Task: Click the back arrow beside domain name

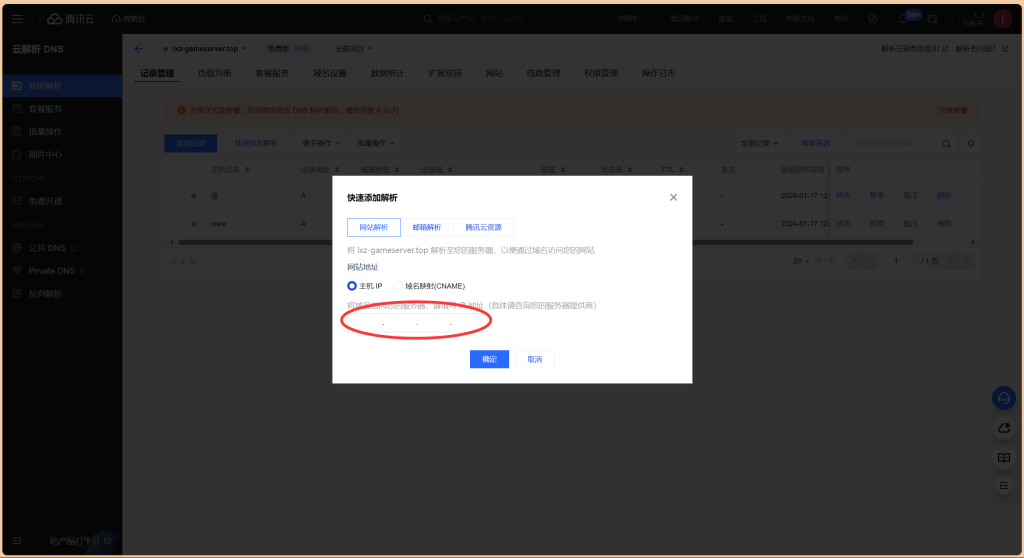Action: [139, 48]
